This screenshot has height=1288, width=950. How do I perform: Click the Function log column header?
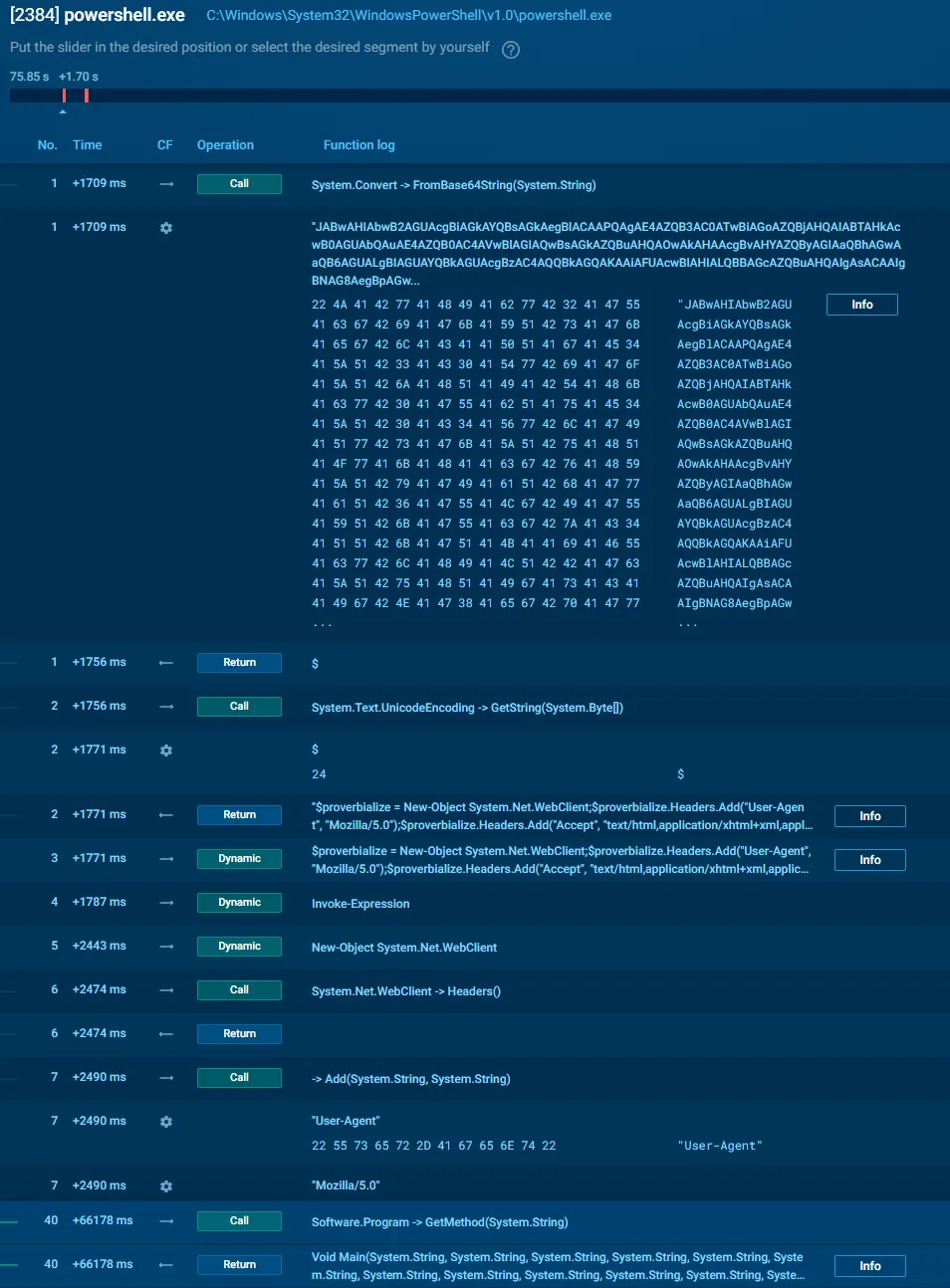[x=358, y=145]
